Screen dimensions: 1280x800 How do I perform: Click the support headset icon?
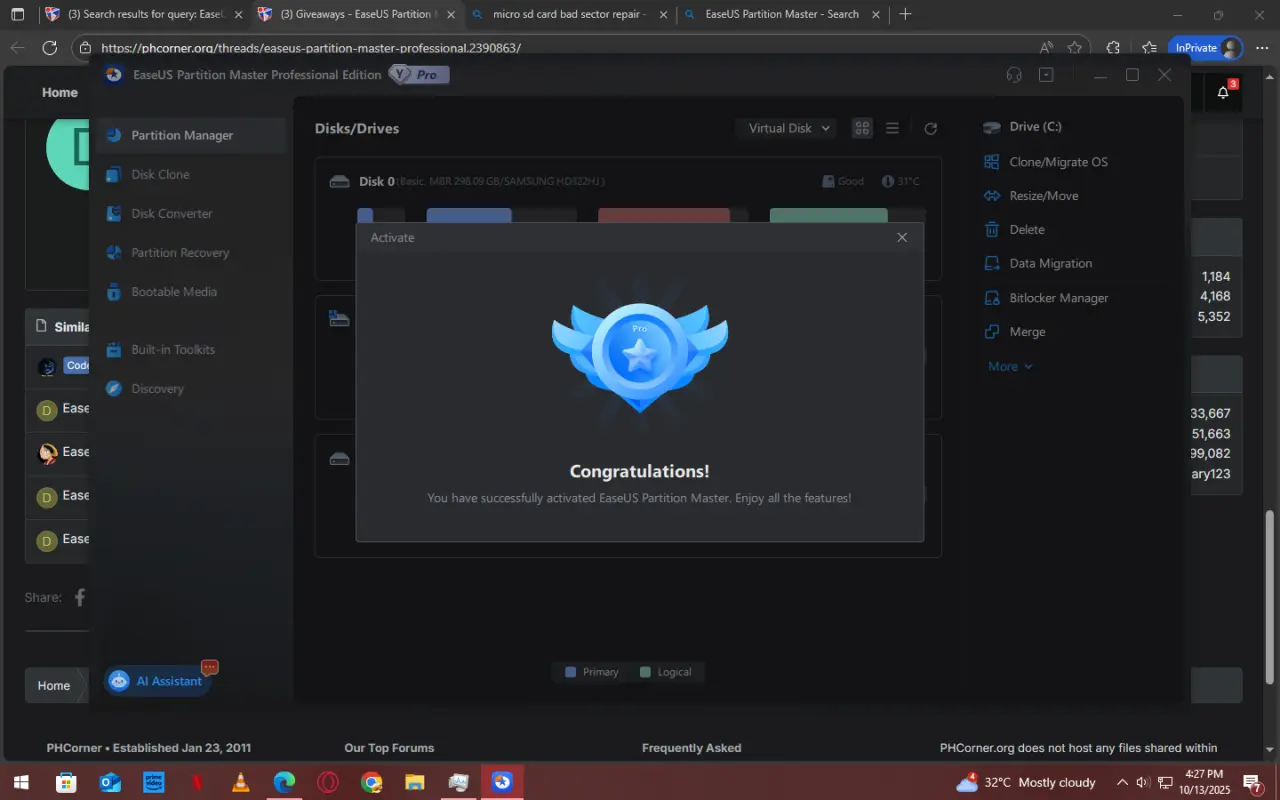tap(1014, 75)
